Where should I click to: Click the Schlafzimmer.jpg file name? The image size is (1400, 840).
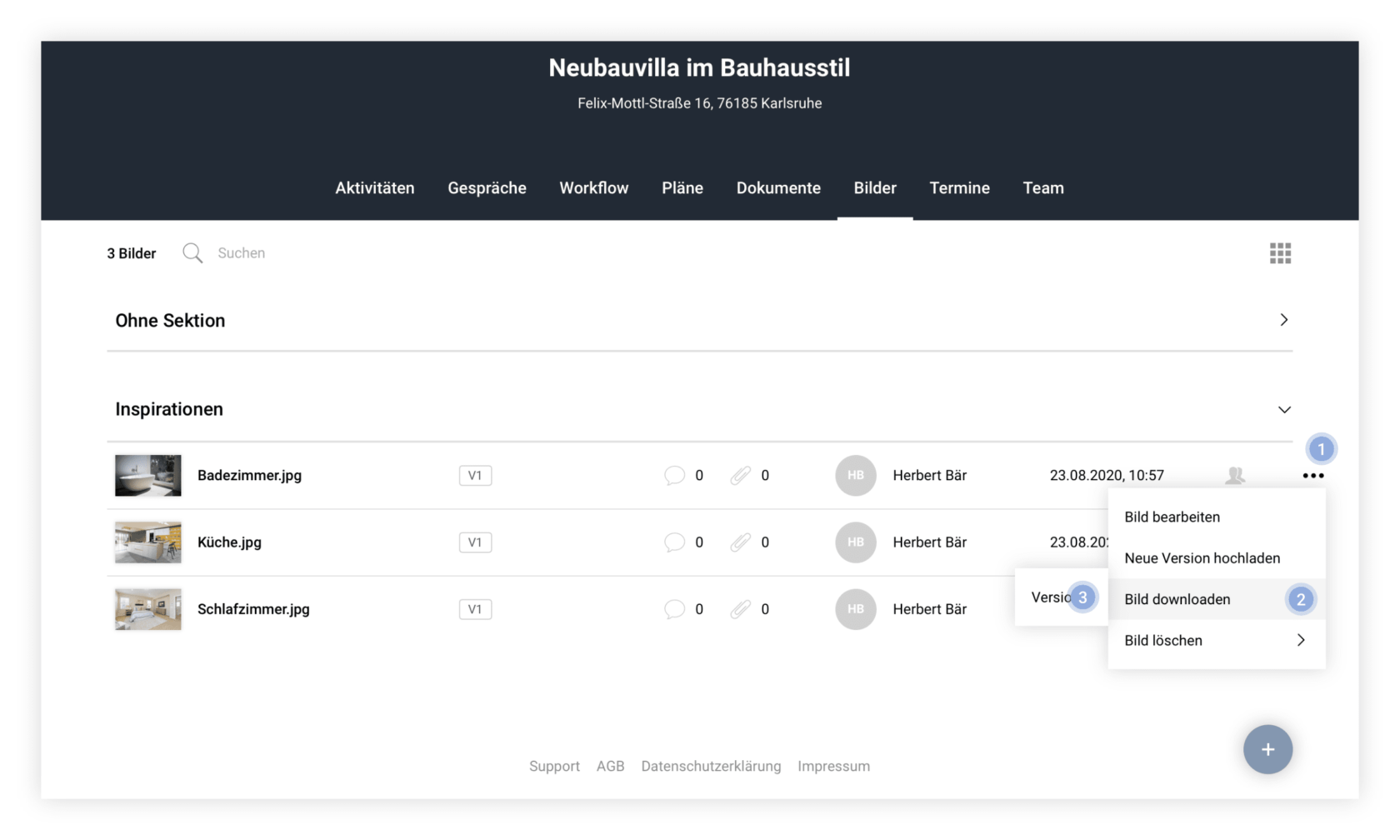[x=253, y=609]
